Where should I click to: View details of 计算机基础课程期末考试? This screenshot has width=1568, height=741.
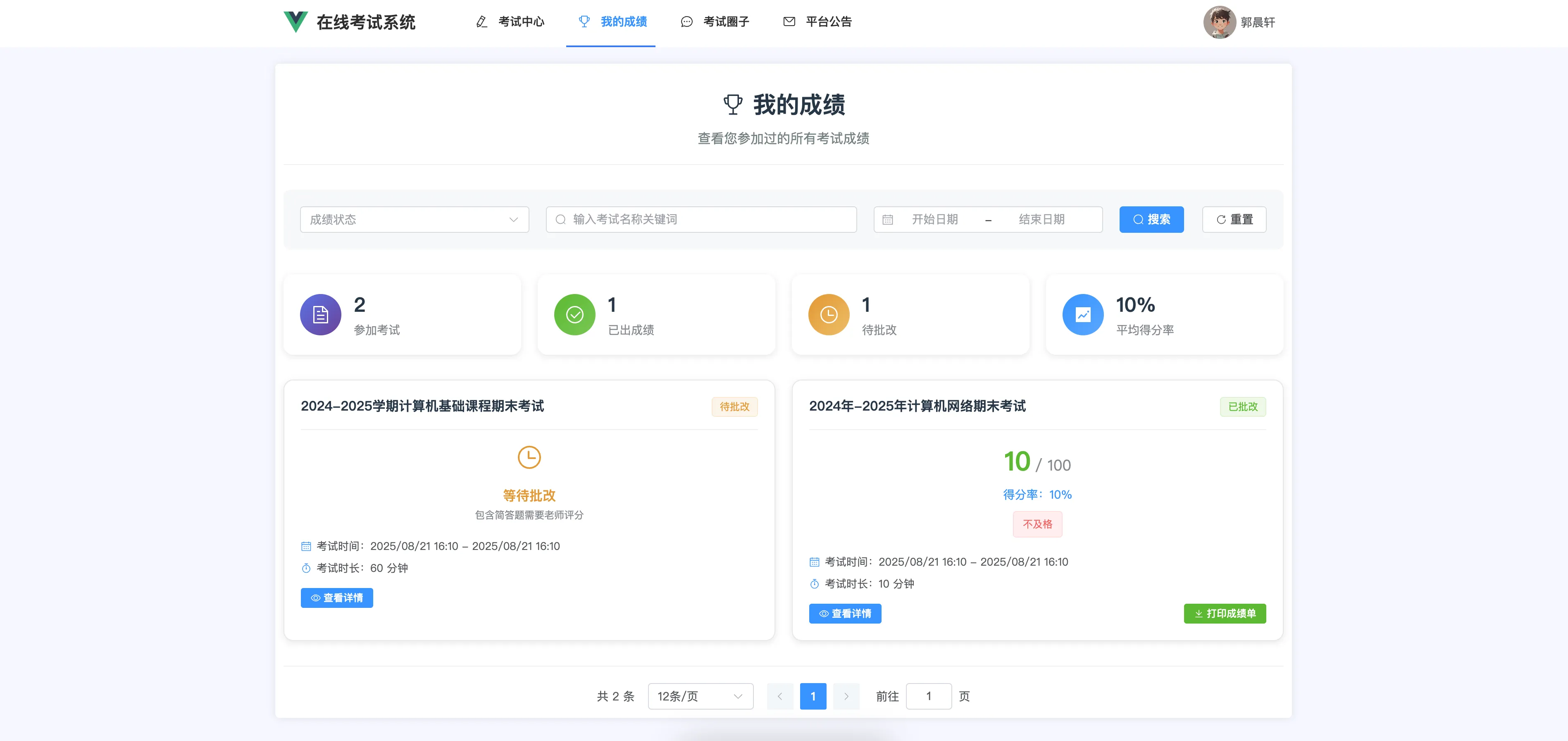pyautogui.click(x=336, y=598)
